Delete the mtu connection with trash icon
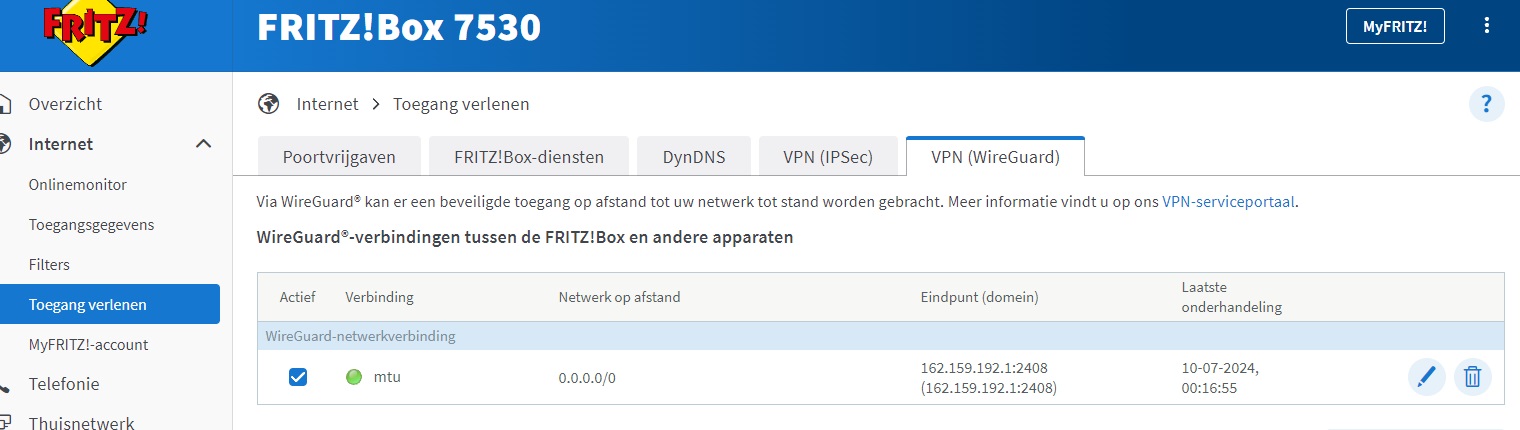This screenshot has height=430, width=1520. 1473,377
